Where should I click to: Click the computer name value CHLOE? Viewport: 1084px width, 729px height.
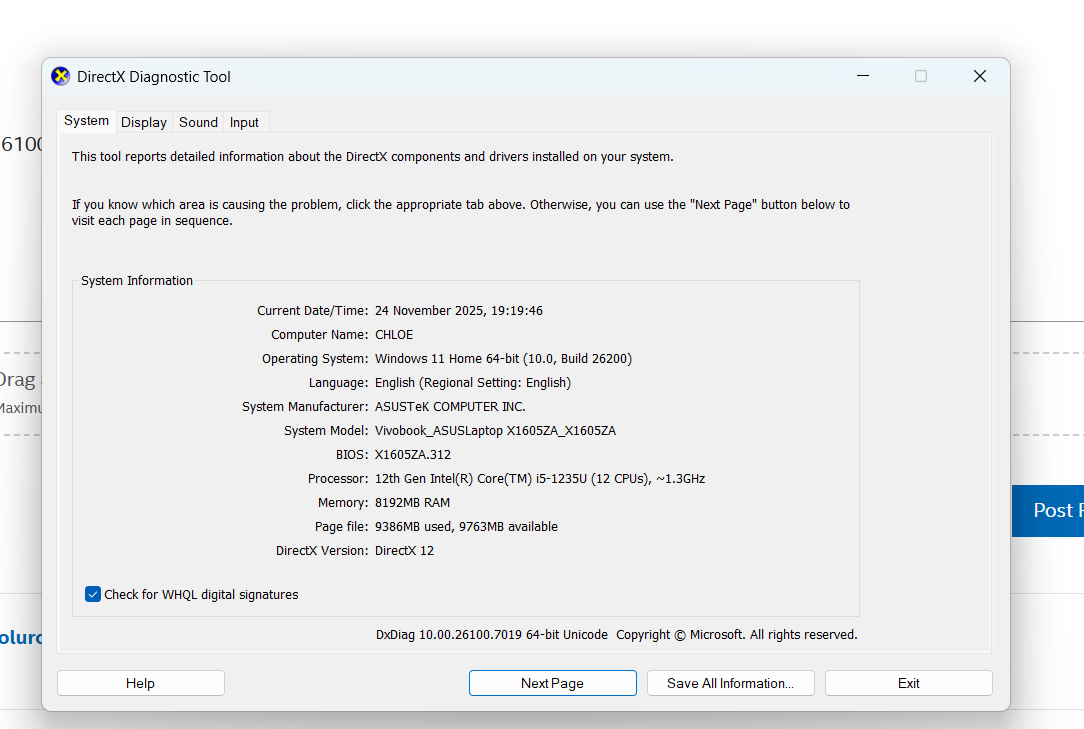tap(394, 335)
